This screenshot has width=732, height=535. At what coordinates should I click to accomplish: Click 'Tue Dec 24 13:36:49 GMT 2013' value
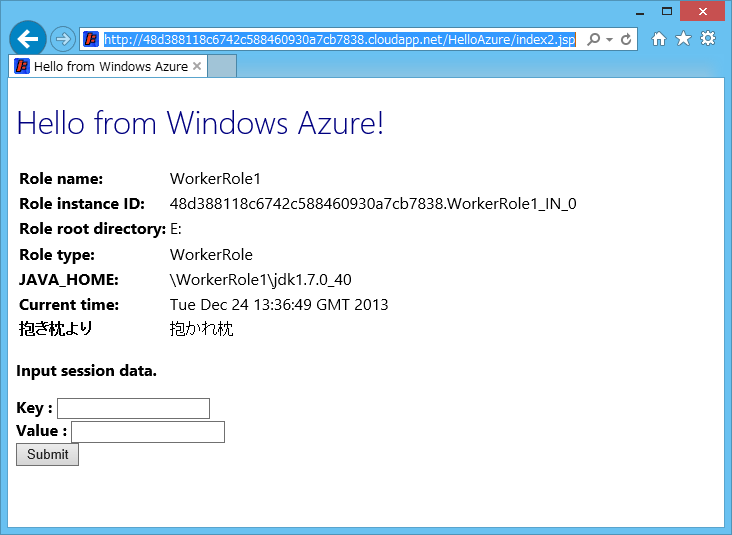click(x=279, y=305)
